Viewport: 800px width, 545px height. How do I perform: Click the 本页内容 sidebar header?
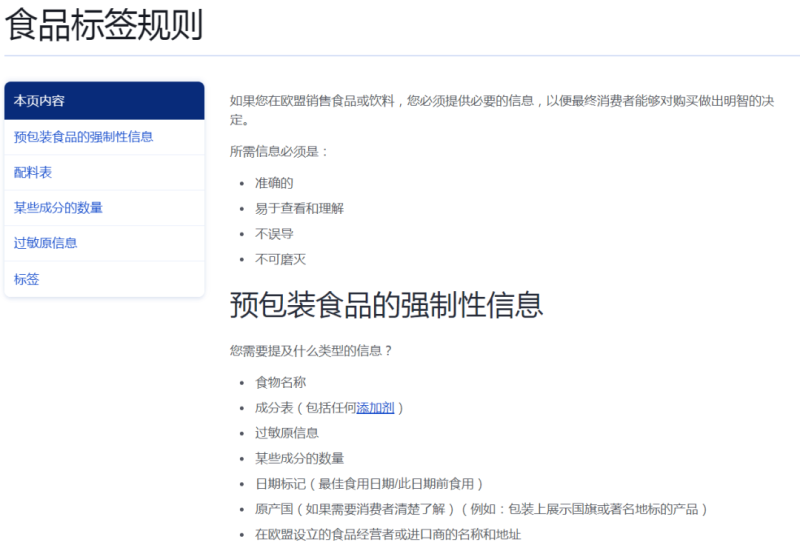point(40,101)
